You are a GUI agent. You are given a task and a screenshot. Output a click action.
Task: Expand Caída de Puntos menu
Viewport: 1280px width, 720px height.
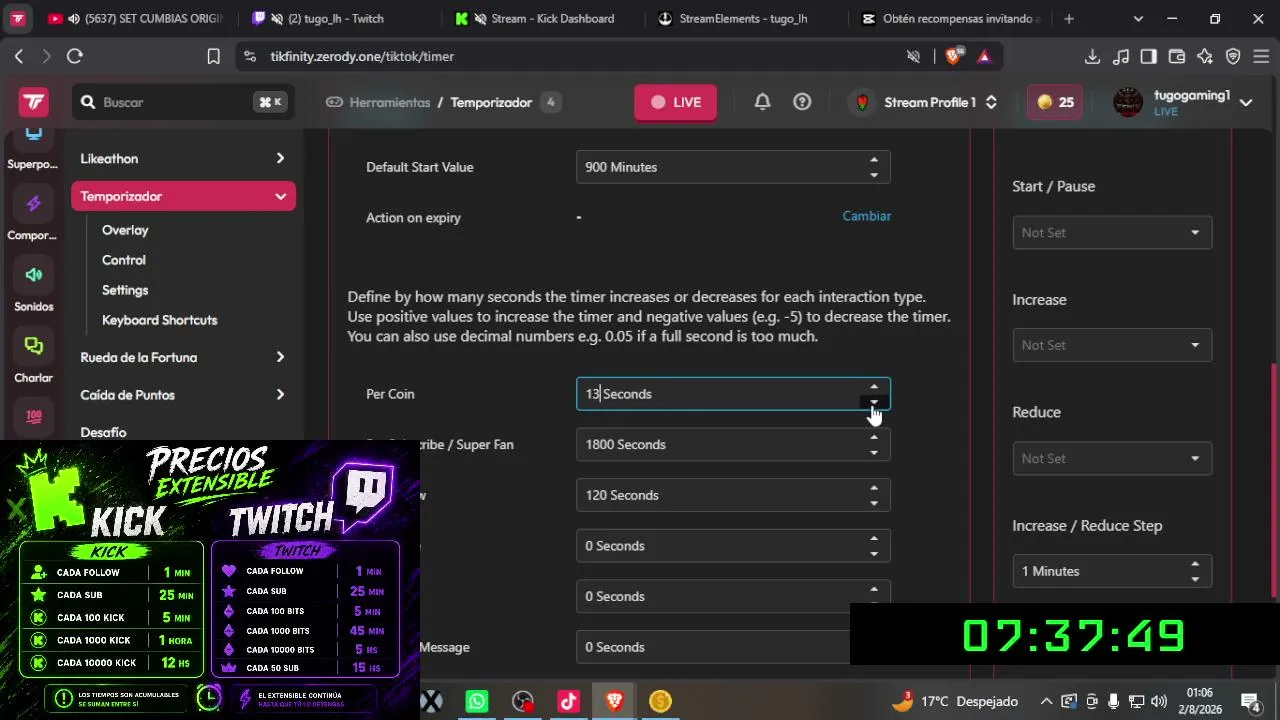pyautogui.click(x=183, y=395)
